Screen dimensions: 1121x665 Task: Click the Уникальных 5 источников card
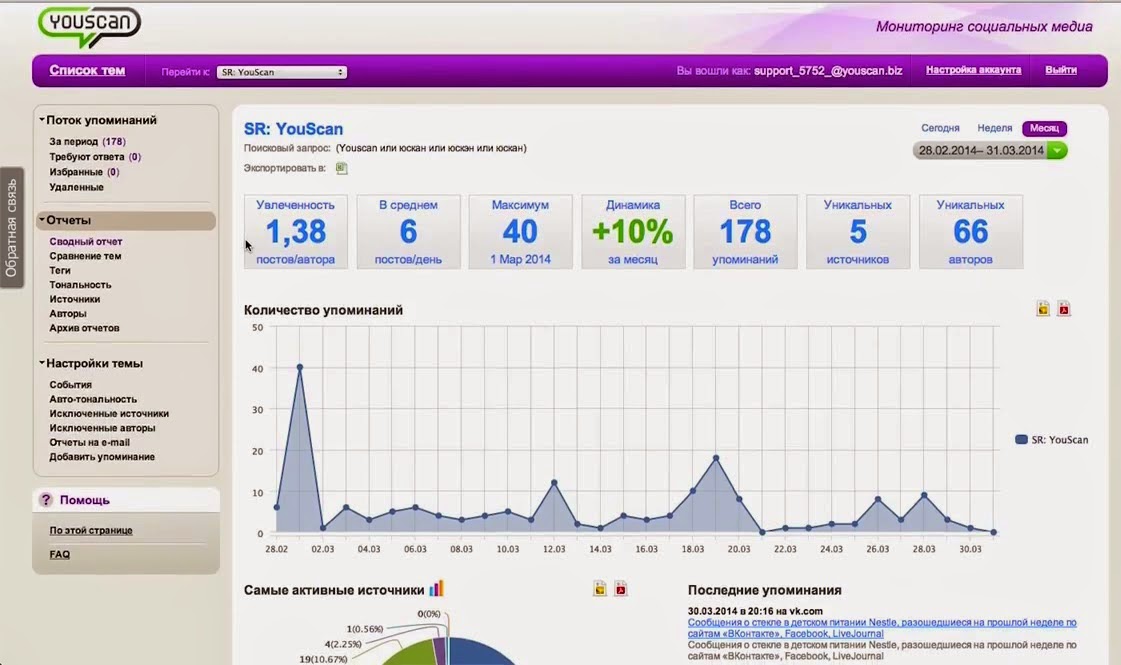click(x=858, y=232)
